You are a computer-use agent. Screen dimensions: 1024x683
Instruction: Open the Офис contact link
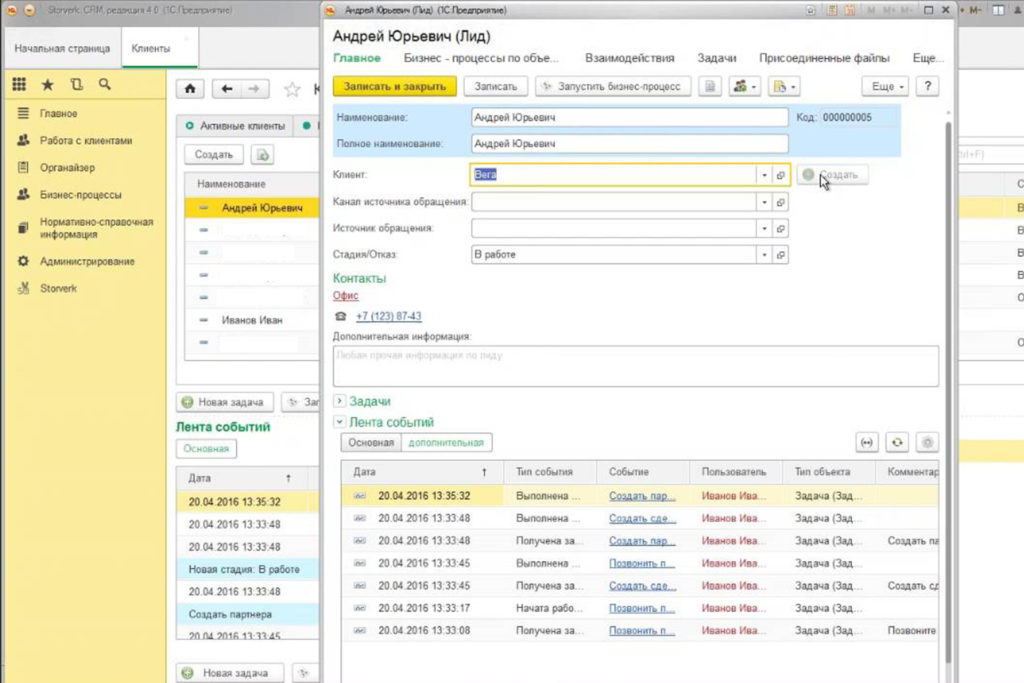345,296
